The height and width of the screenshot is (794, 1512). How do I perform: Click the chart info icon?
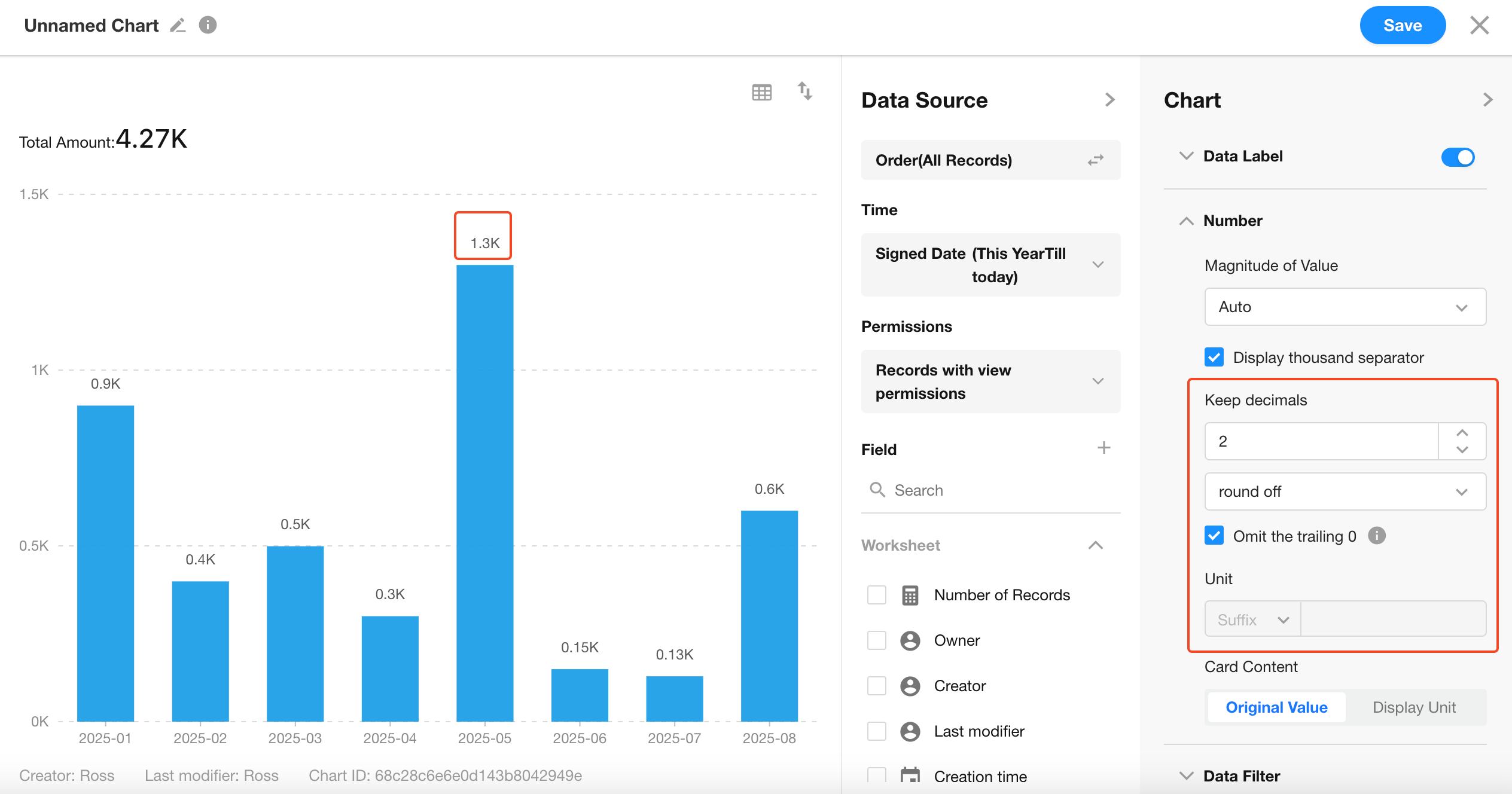coord(208,25)
